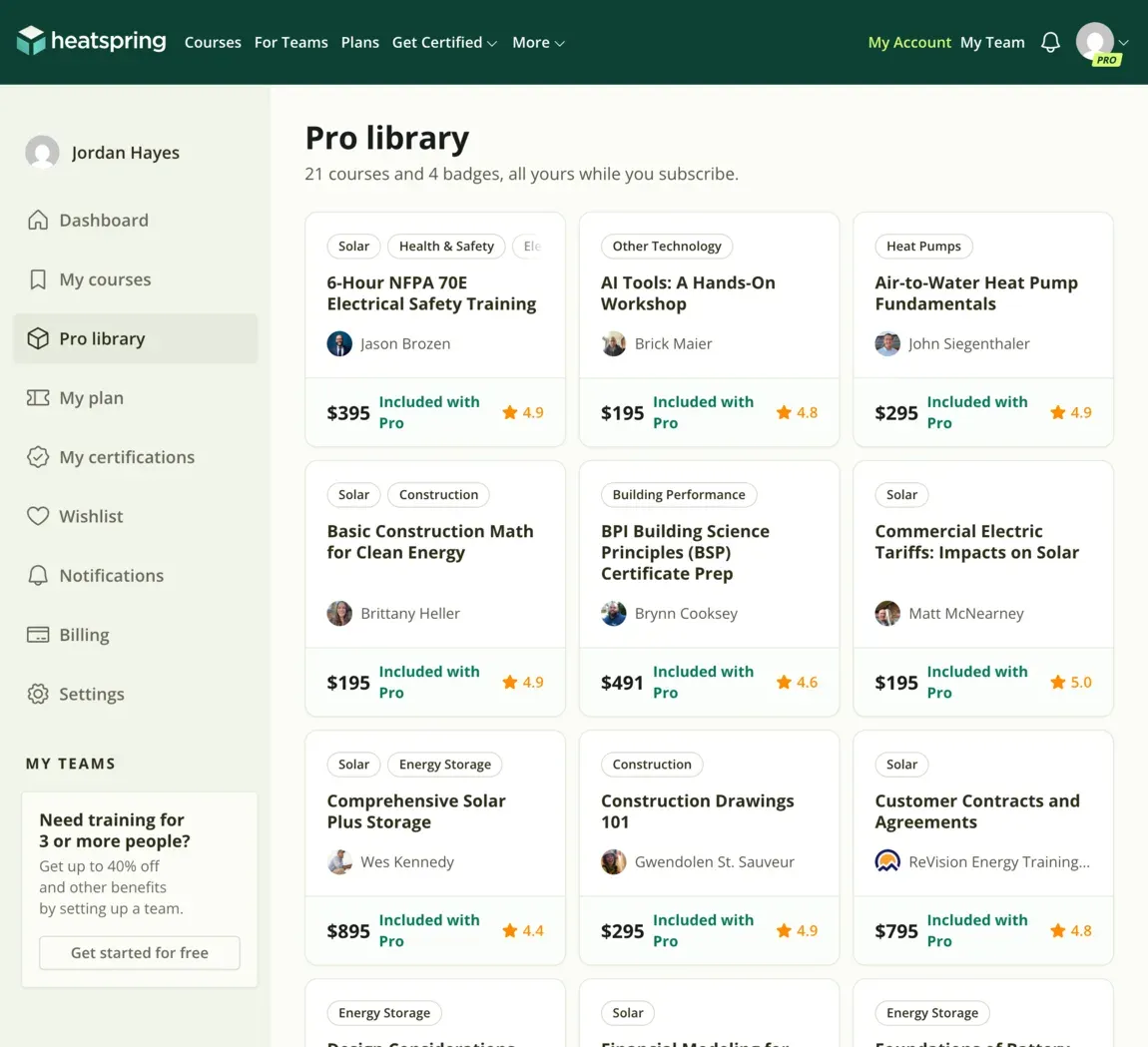Open Basic Construction Math for Clean Energy
Image resolution: width=1148 pixels, height=1047 pixels.
[x=430, y=542]
